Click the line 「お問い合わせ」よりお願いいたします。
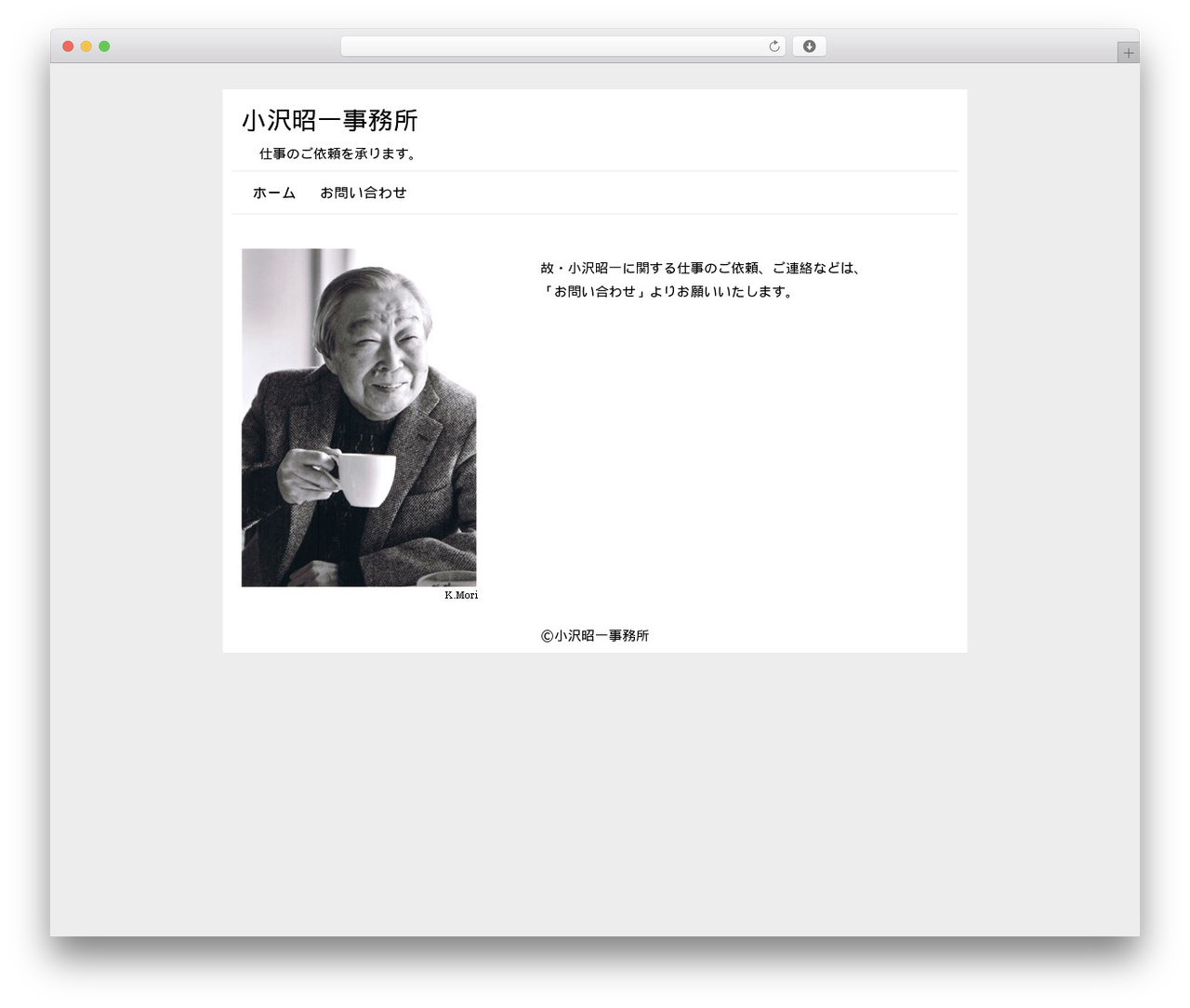1190x1008 pixels. (668, 291)
